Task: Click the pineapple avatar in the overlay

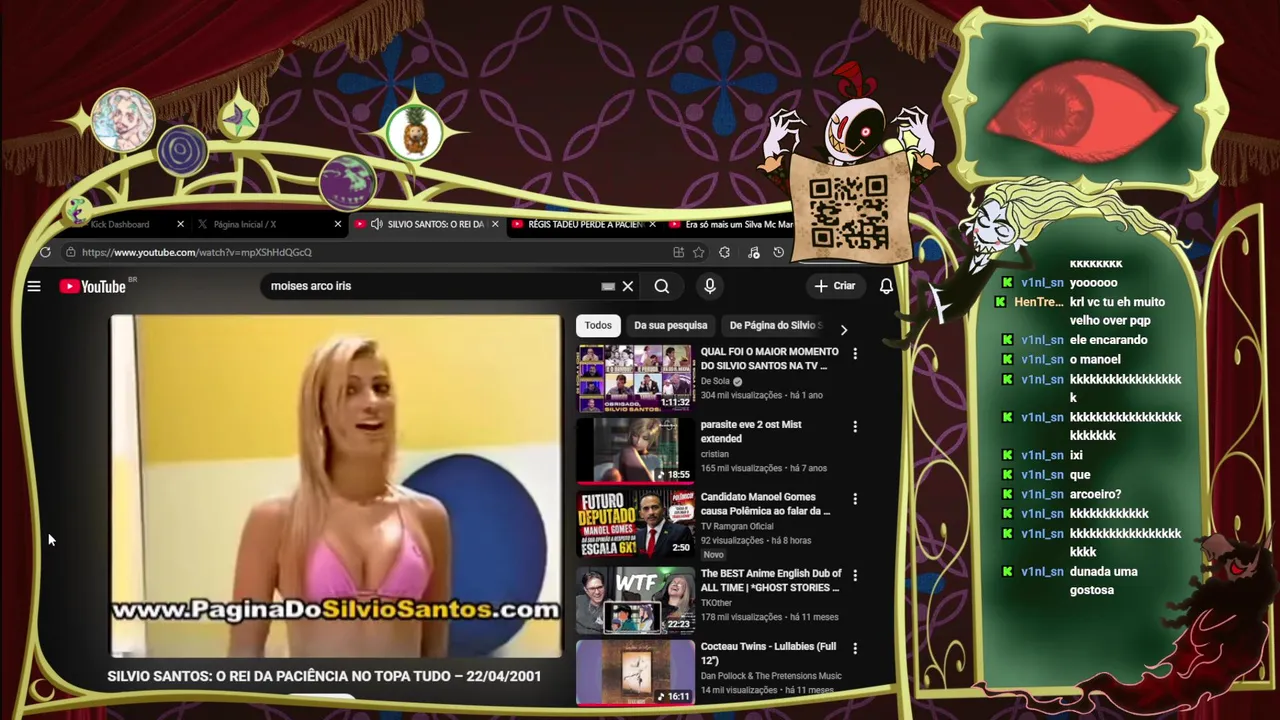Action: [x=414, y=131]
